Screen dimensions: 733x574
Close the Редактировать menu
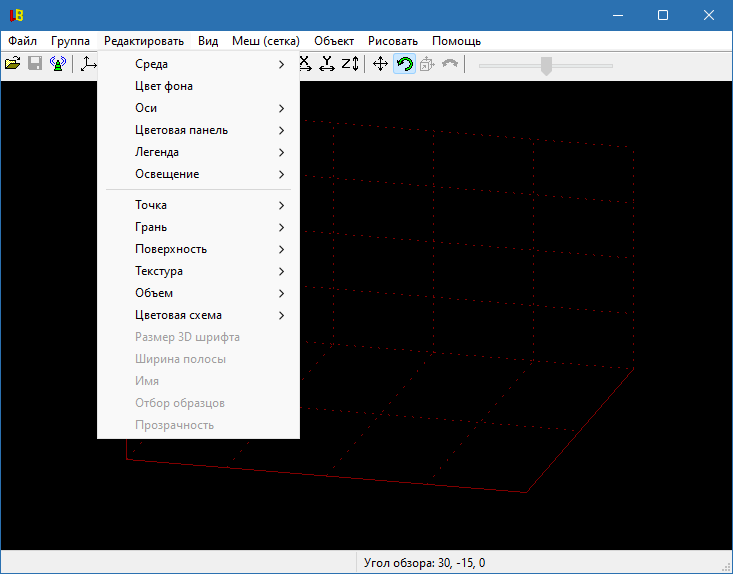click(x=144, y=41)
